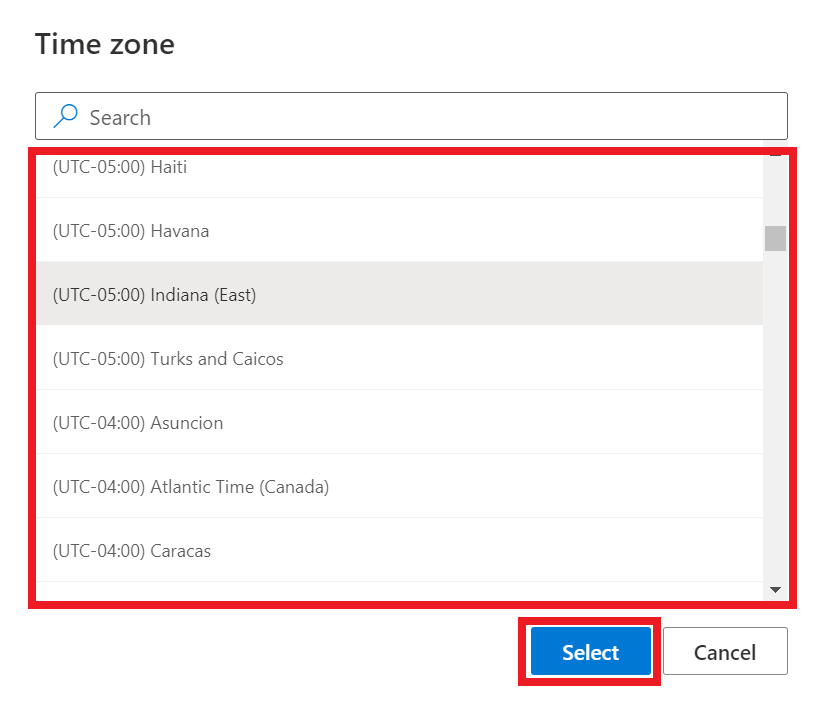Click the Search placeholder text

120,117
